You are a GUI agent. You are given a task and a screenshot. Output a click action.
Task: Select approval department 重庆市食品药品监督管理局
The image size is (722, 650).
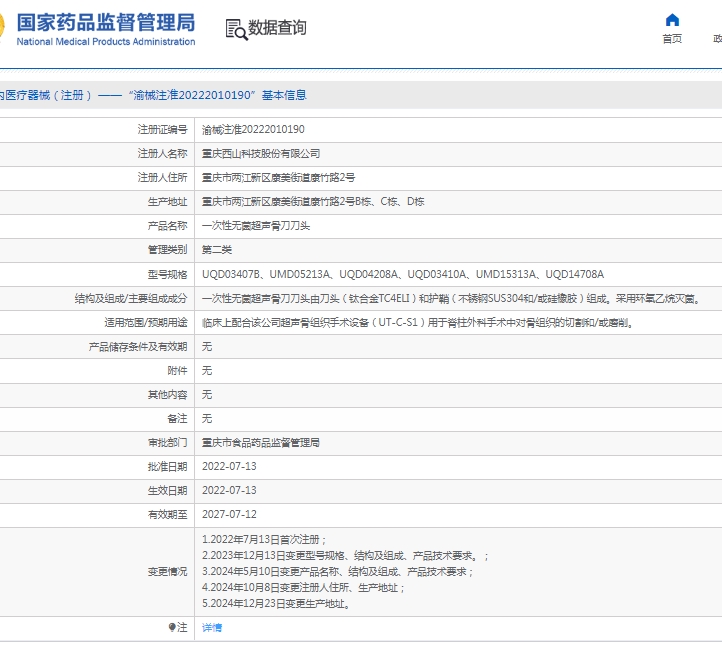click(261, 442)
